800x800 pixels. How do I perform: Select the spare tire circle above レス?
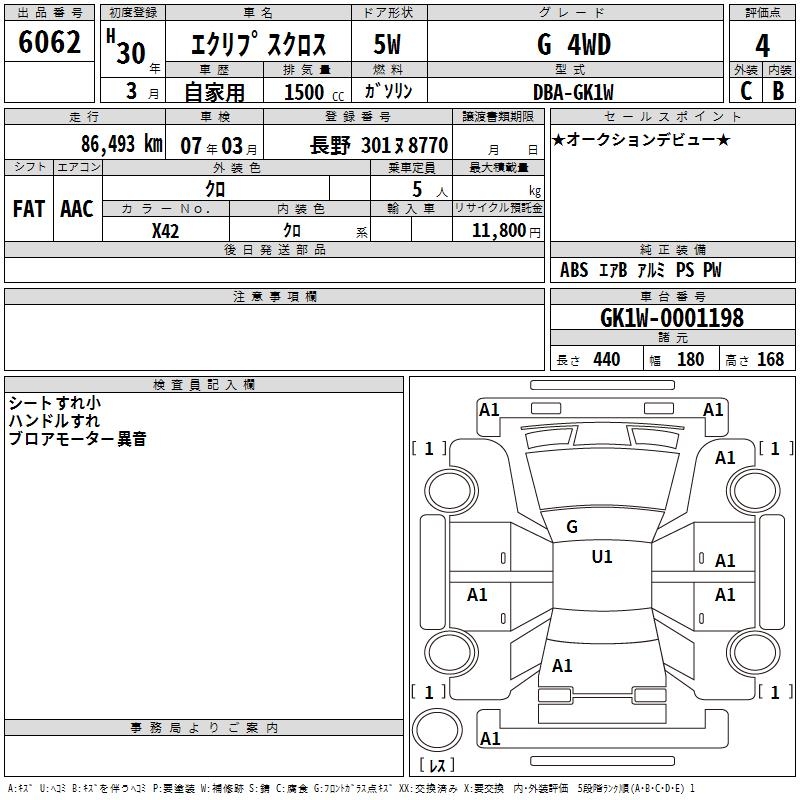click(x=437, y=730)
